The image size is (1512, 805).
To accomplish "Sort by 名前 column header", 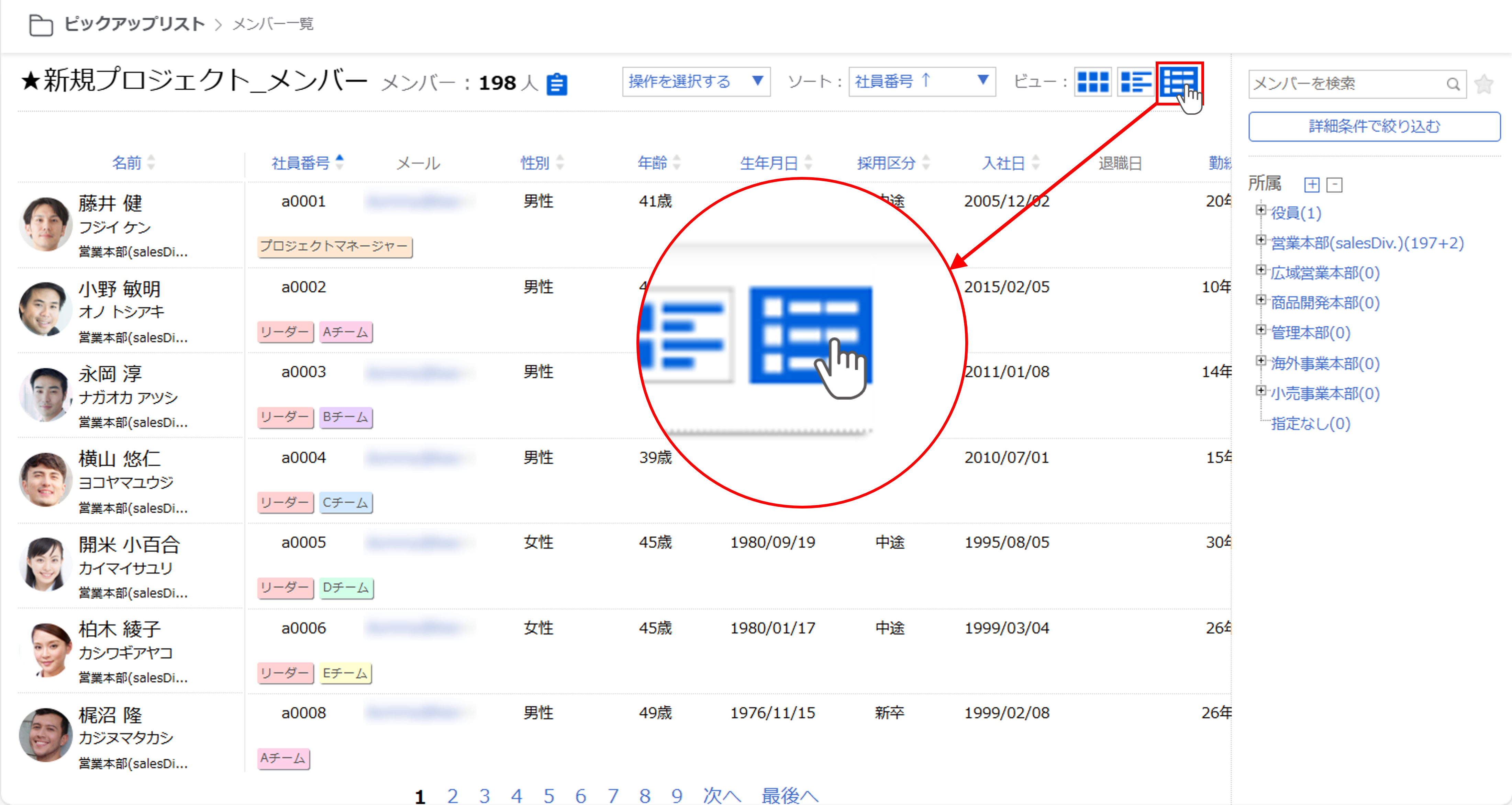I will [x=127, y=163].
